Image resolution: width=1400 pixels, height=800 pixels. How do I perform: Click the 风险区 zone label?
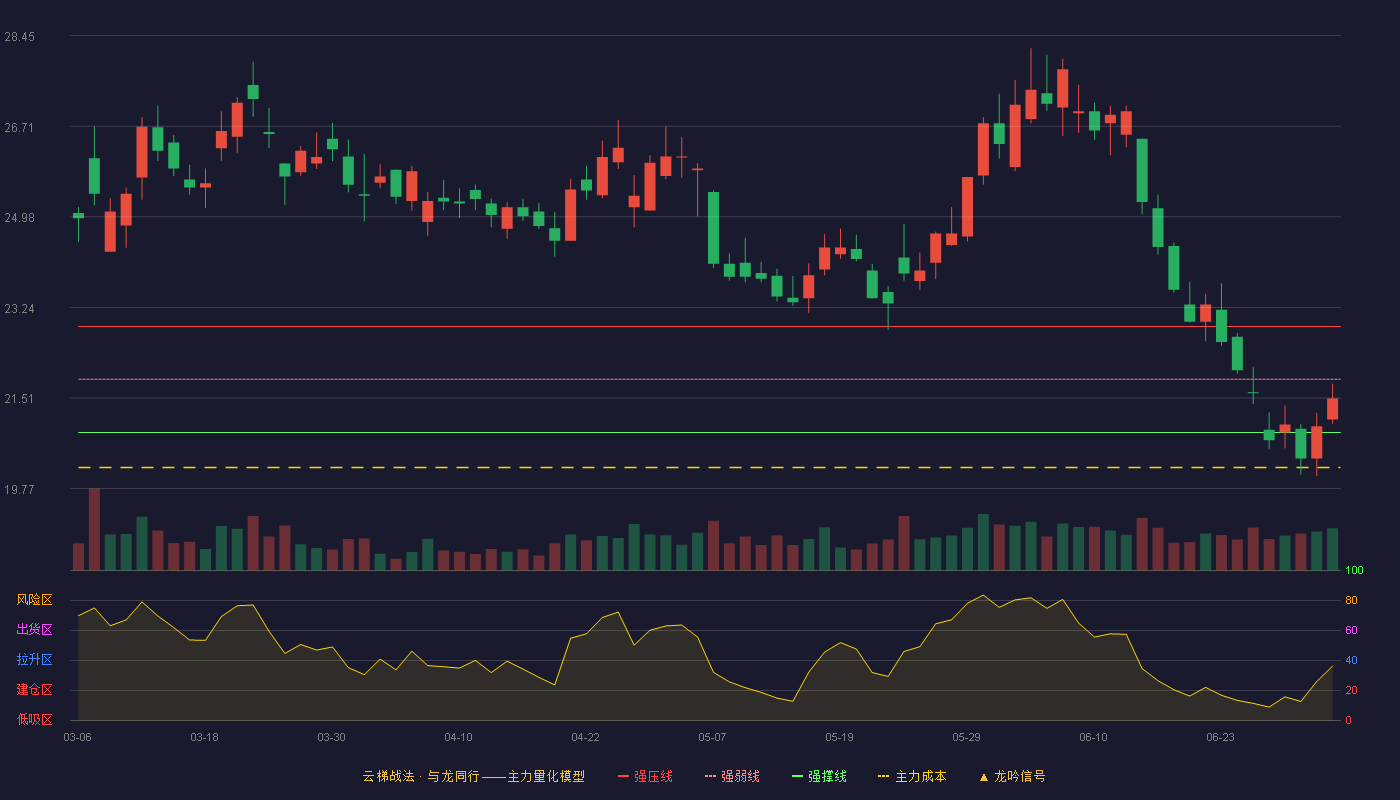tap(34, 600)
